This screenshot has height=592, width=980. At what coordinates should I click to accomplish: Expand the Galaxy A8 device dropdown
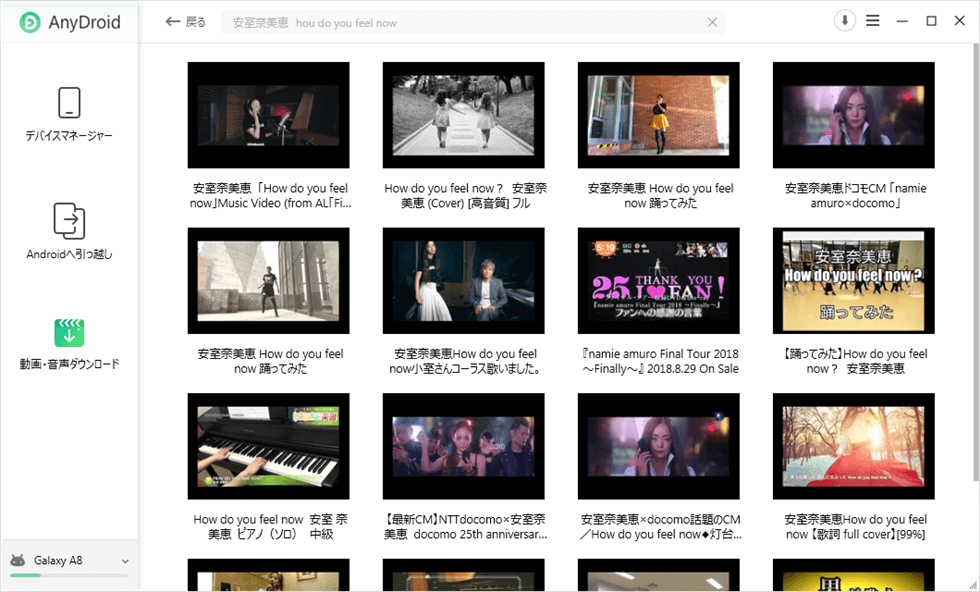[x=125, y=562]
